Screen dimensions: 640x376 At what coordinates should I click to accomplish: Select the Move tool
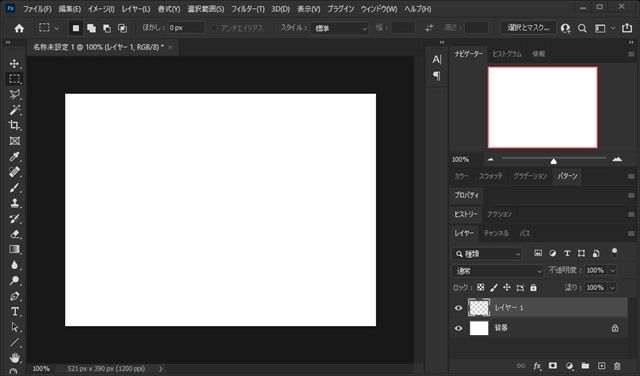(x=14, y=64)
